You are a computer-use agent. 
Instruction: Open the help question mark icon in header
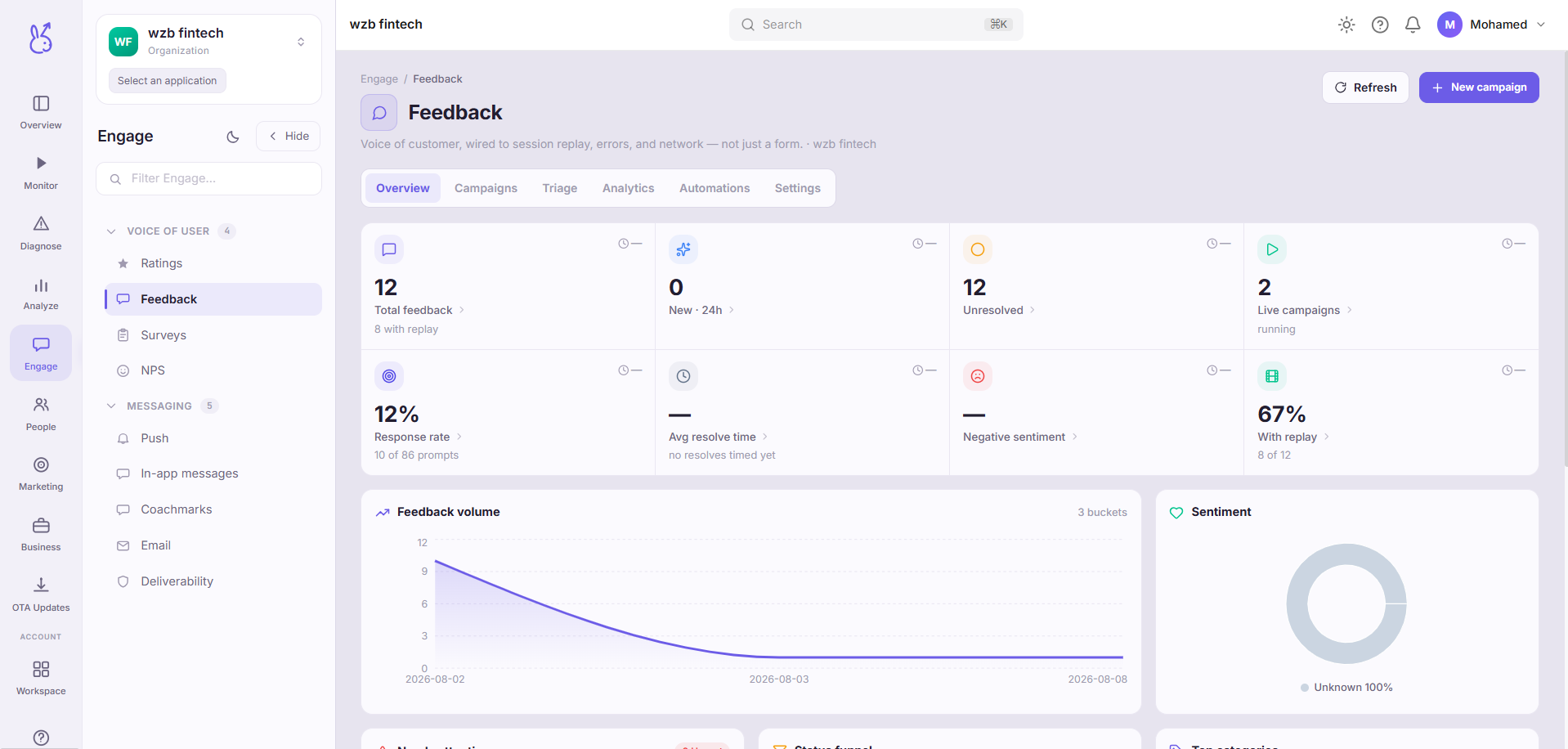point(1380,25)
